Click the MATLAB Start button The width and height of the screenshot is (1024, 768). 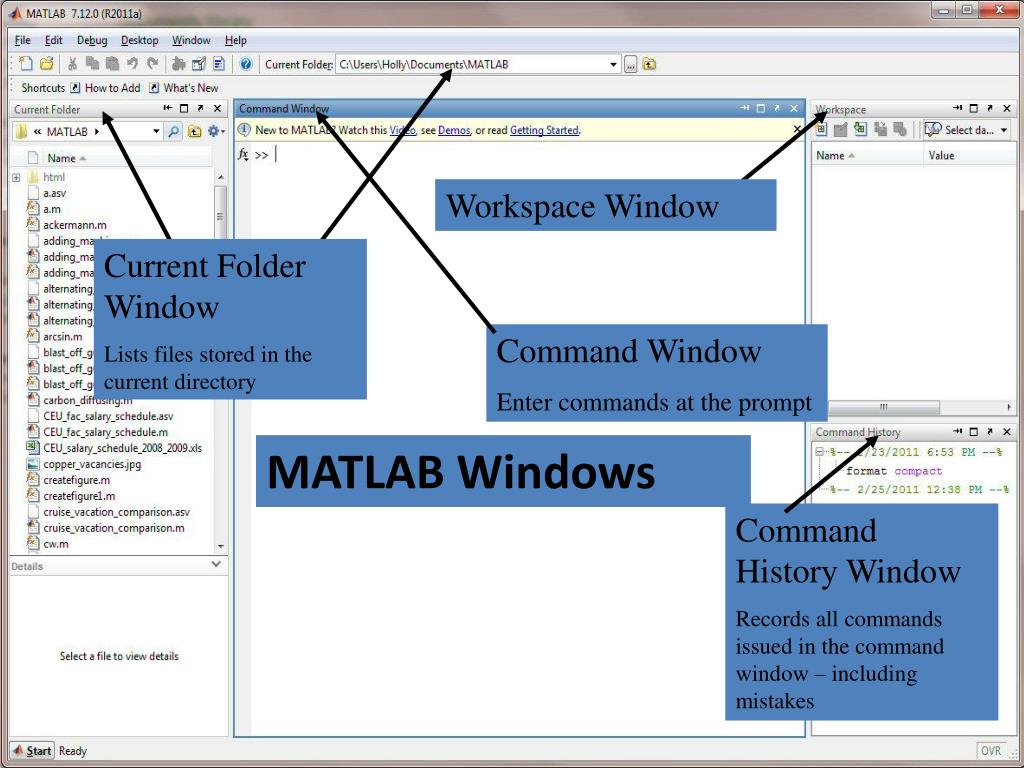click(32, 751)
